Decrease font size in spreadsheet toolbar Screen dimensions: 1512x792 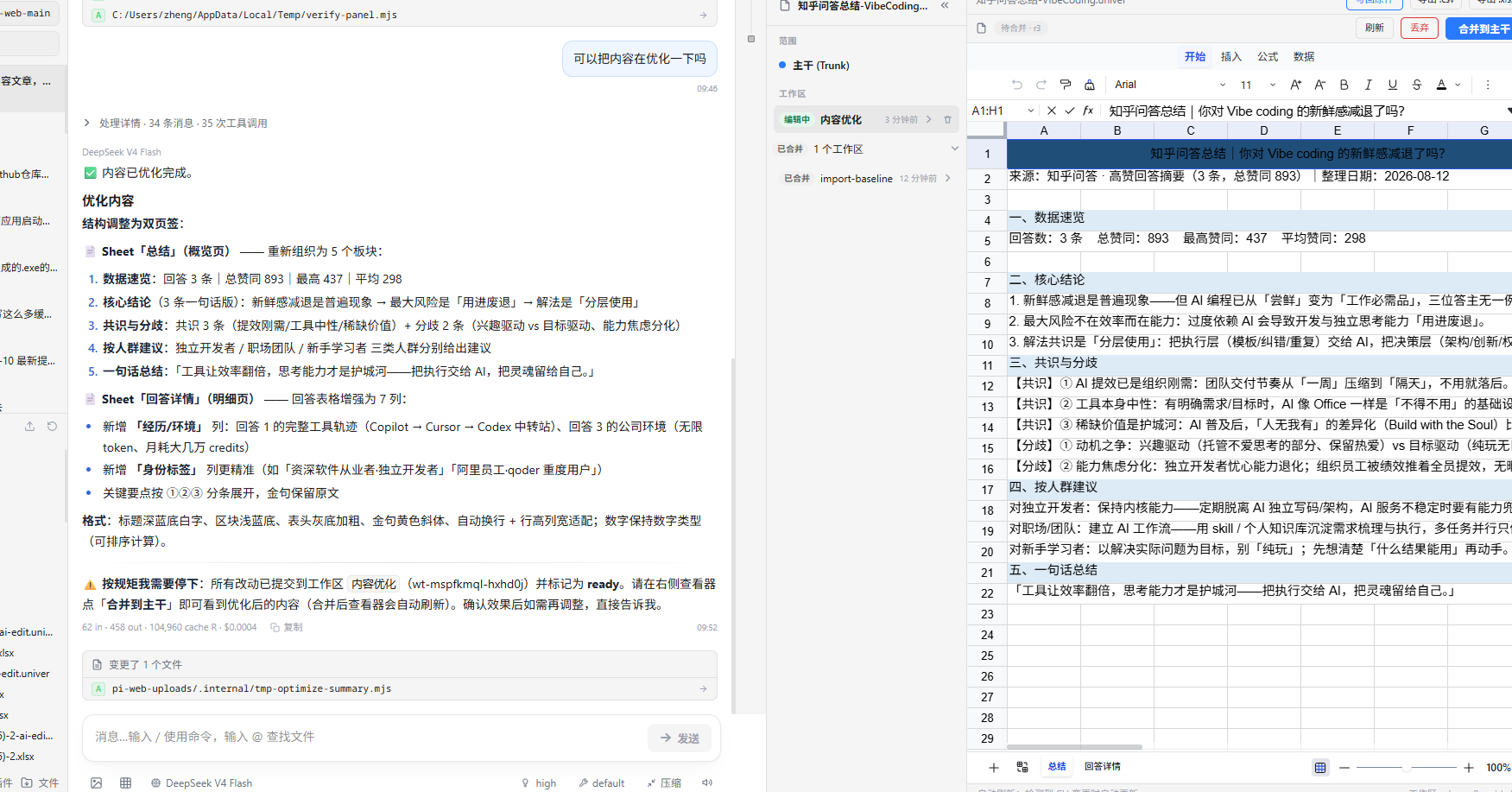(1319, 85)
